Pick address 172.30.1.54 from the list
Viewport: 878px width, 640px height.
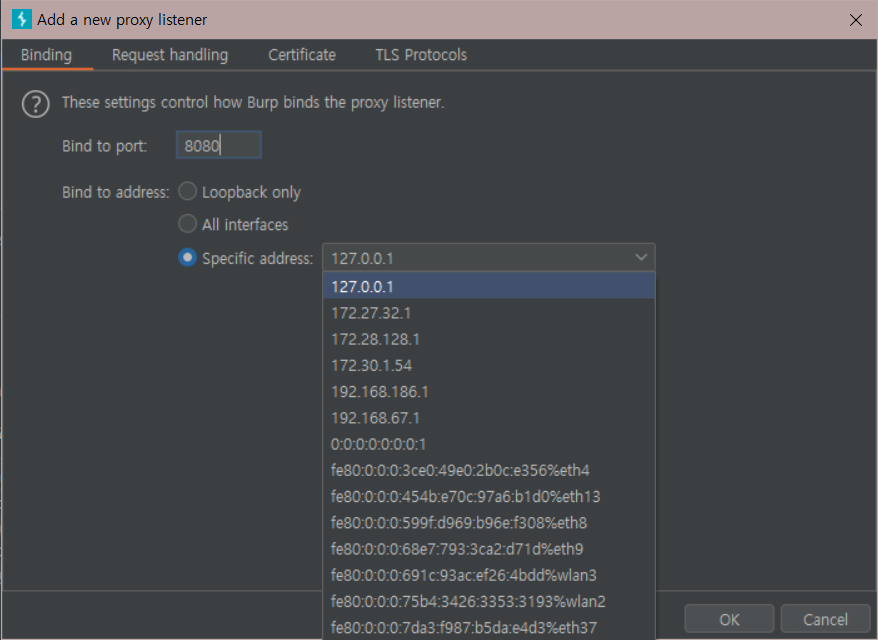(x=489, y=365)
